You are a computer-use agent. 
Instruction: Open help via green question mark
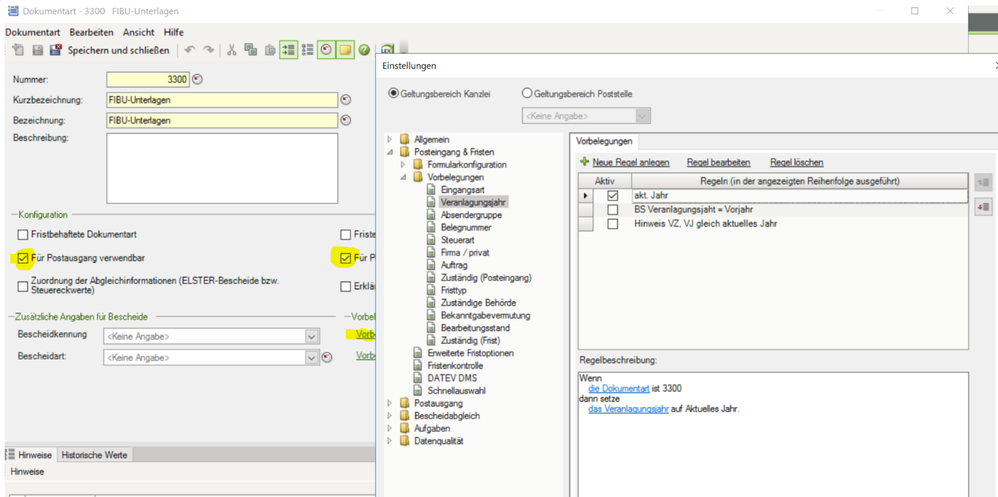point(364,50)
